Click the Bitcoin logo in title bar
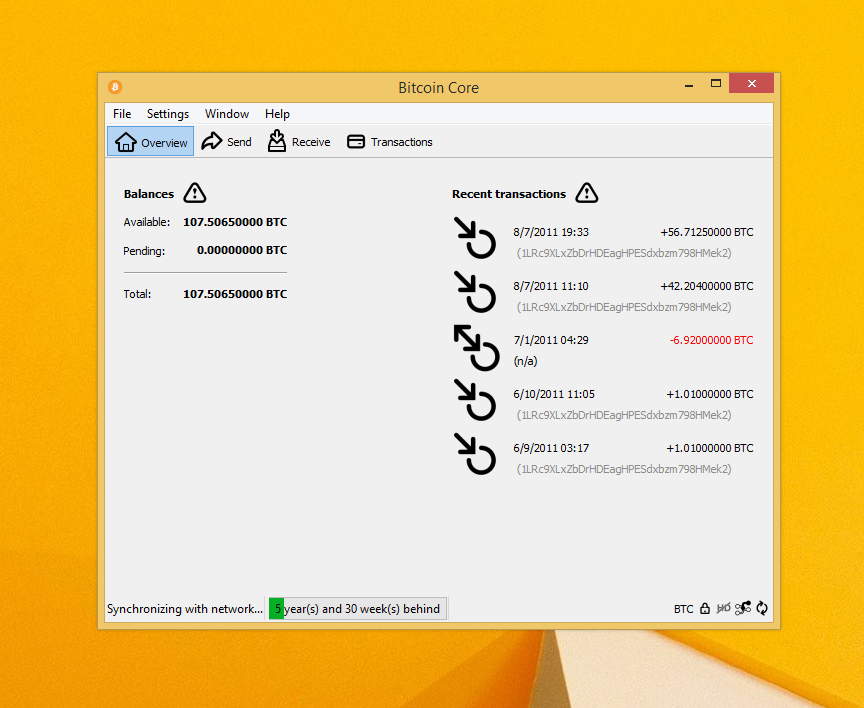The width and height of the screenshot is (864, 708). pyautogui.click(x=115, y=87)
